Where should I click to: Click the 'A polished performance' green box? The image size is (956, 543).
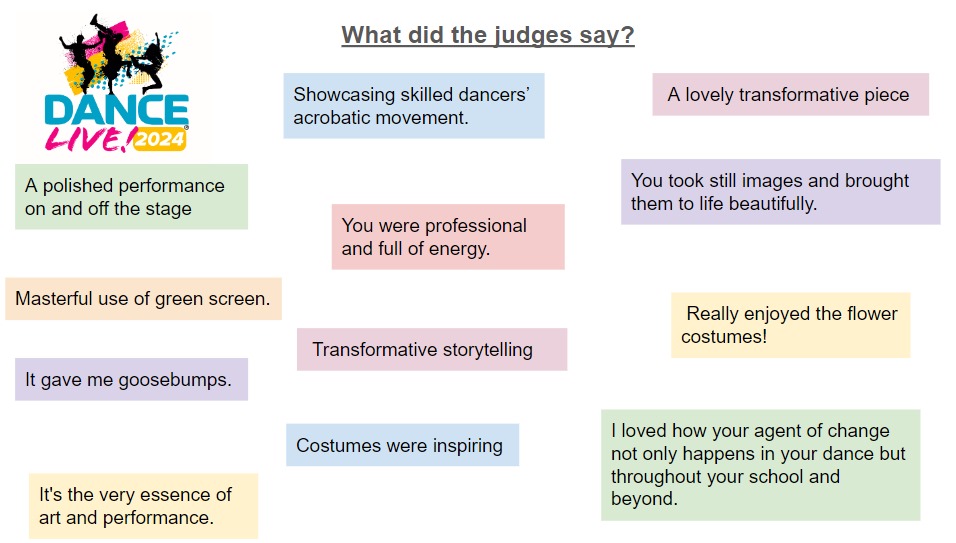[x=131, y=197]
